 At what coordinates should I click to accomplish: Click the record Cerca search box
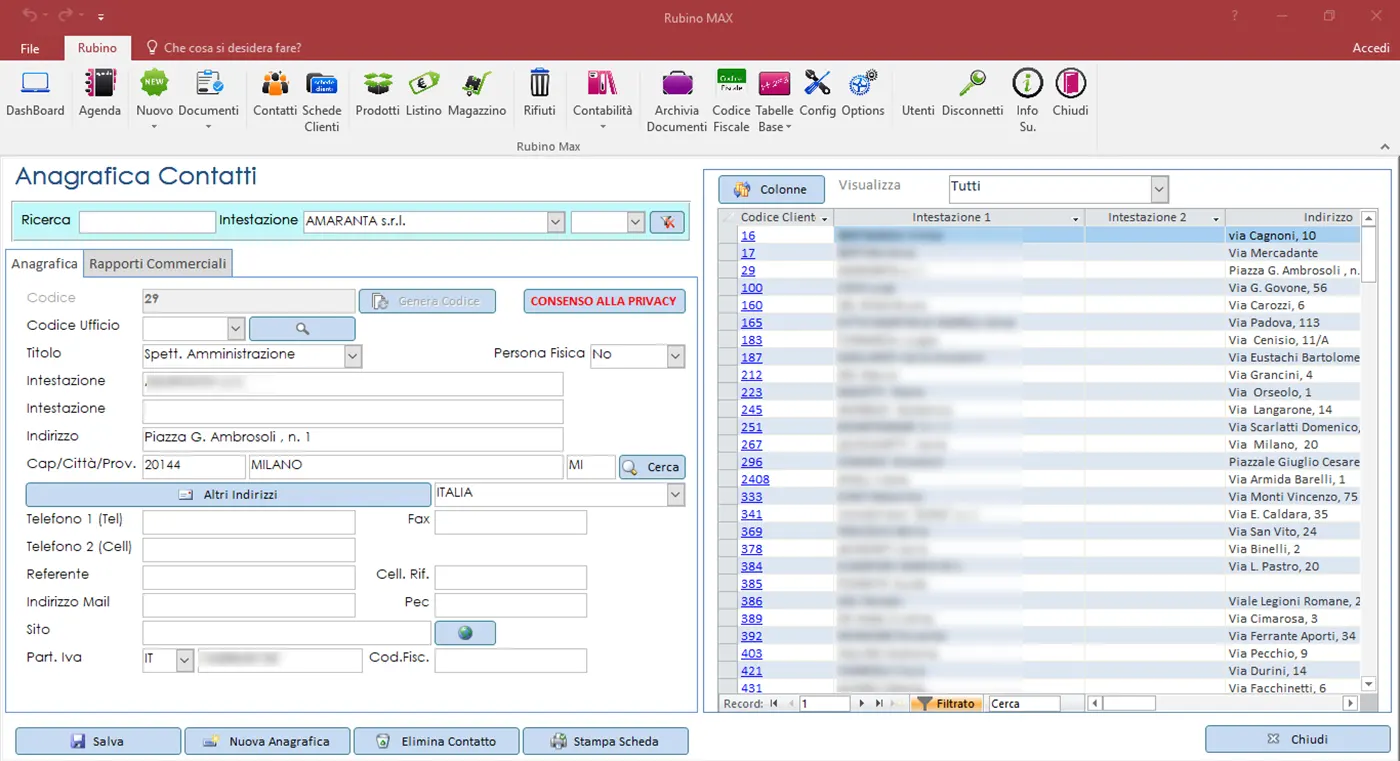coord(1023,704)
